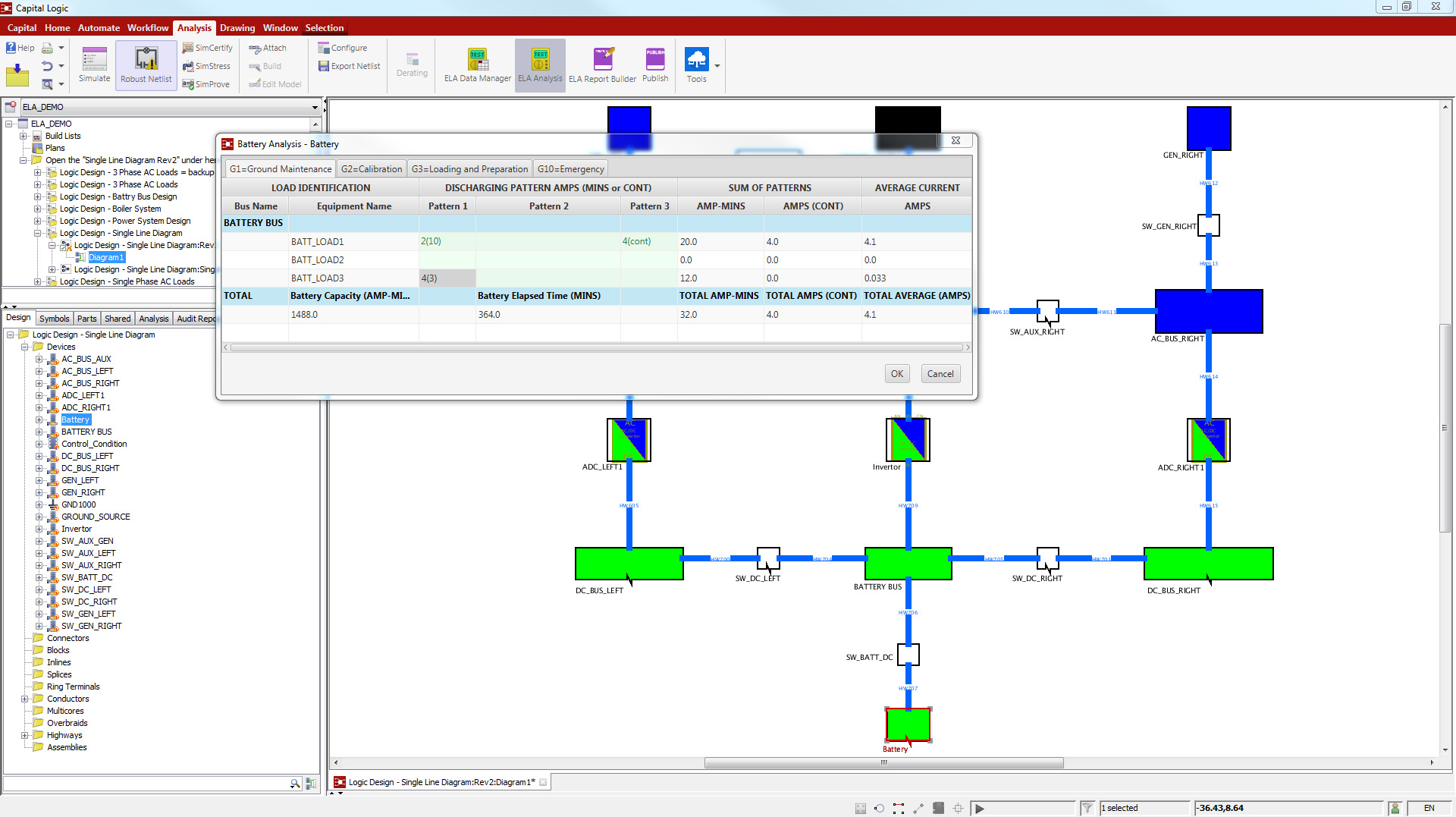Expand the AC_BUS_AUX device node

(39, 360)
